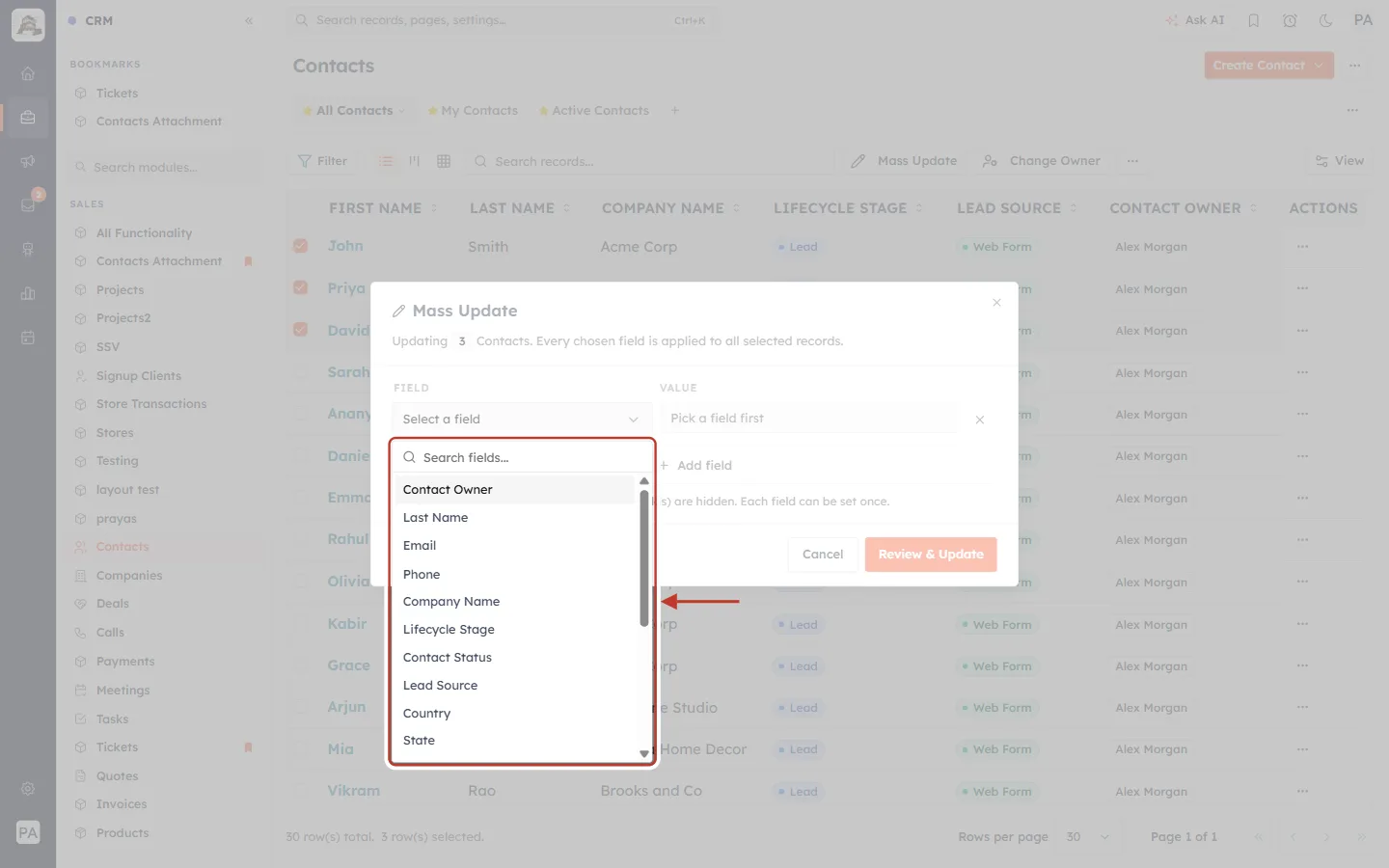This screenshot has height=868, width=1389.
Task: Choose Lifecycle Stage from the field list
Action: coord(514,630)
